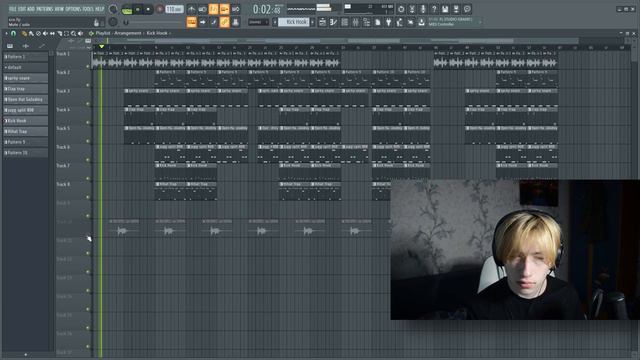Select Kick Hook in the pattern picker

[25, 121]
